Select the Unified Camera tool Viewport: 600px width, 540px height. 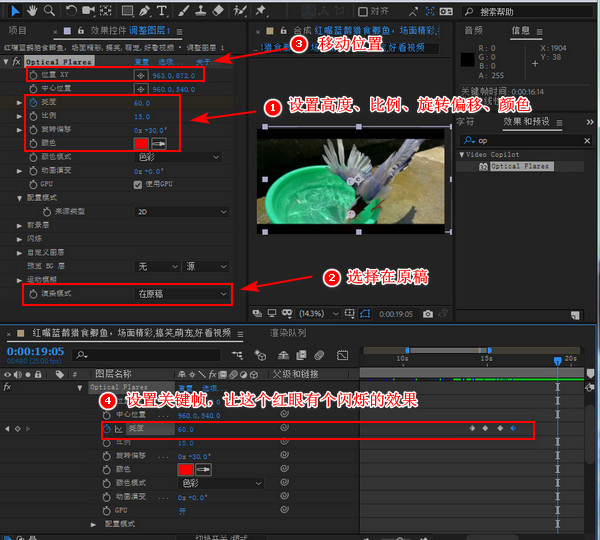pyautogui.click(x=88, y=11)
